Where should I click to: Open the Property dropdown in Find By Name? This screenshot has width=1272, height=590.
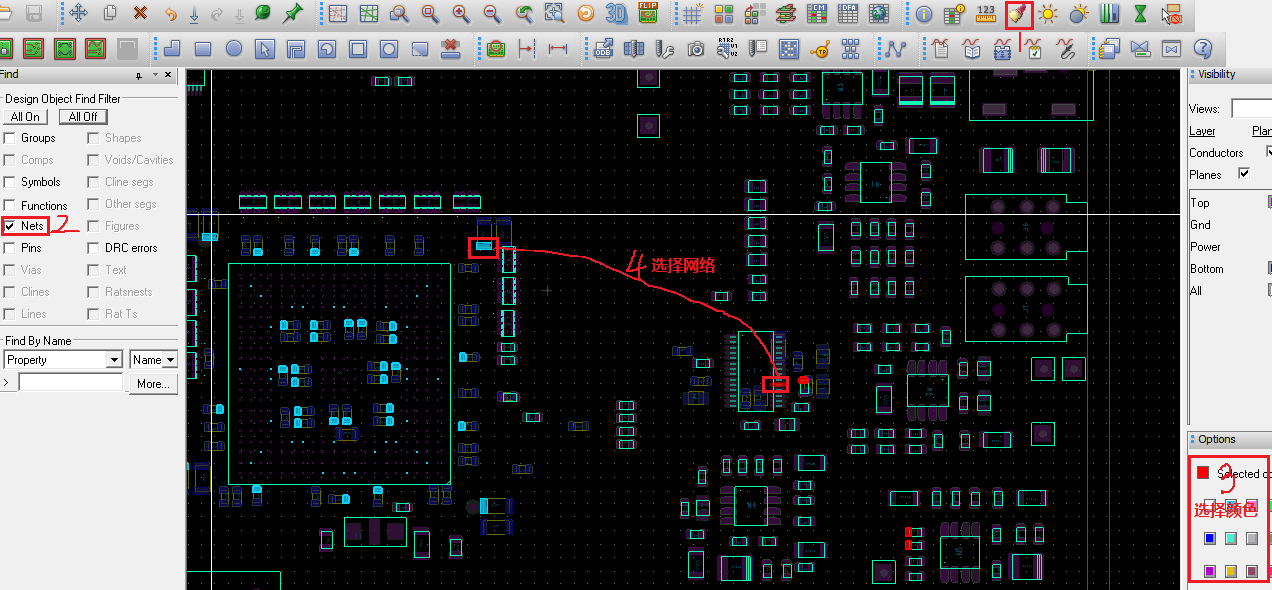pos(114,360)
